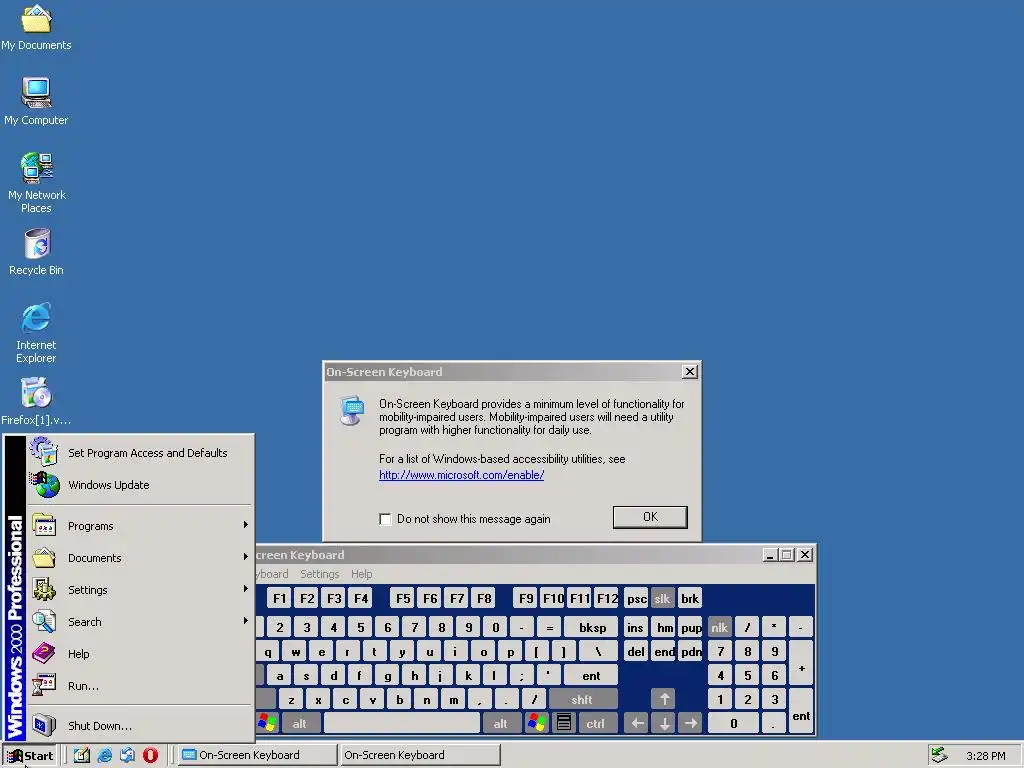
Task: Toggle scroll lock with slk key
Action: pos(662,598)
